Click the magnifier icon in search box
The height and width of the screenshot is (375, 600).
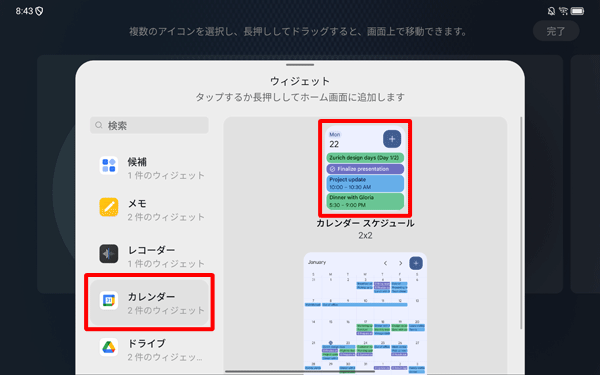(x=99, y=125)
